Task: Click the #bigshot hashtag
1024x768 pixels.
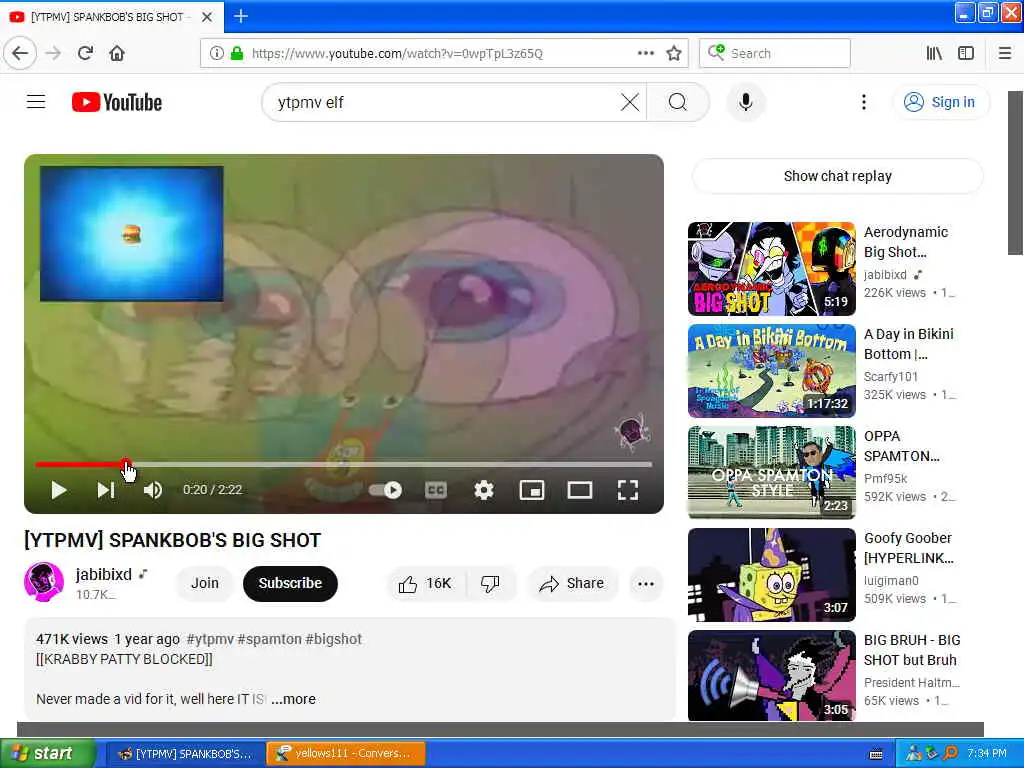Action: point(333,639)
